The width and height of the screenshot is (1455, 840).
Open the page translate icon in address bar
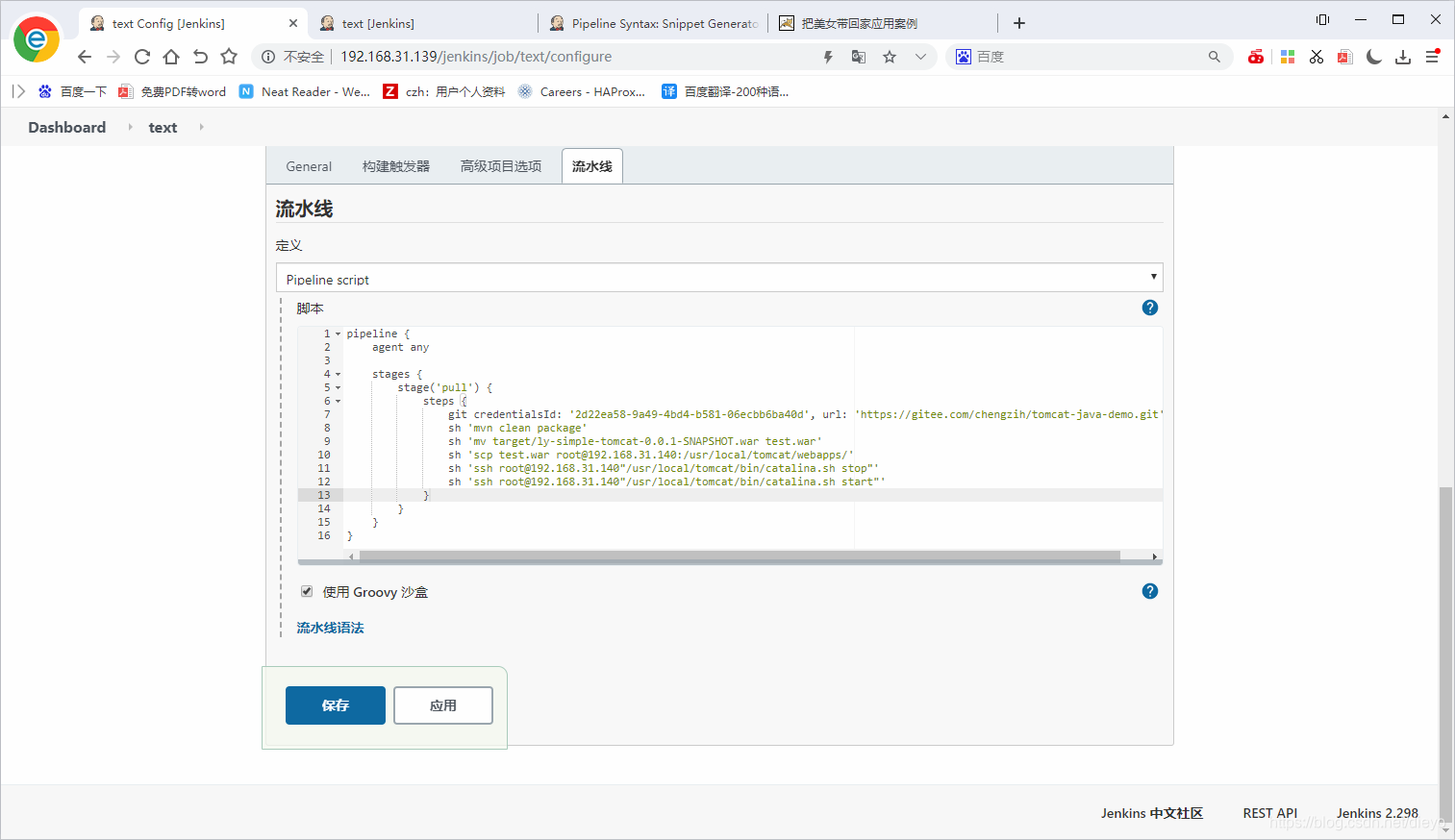tap(859, 57)
